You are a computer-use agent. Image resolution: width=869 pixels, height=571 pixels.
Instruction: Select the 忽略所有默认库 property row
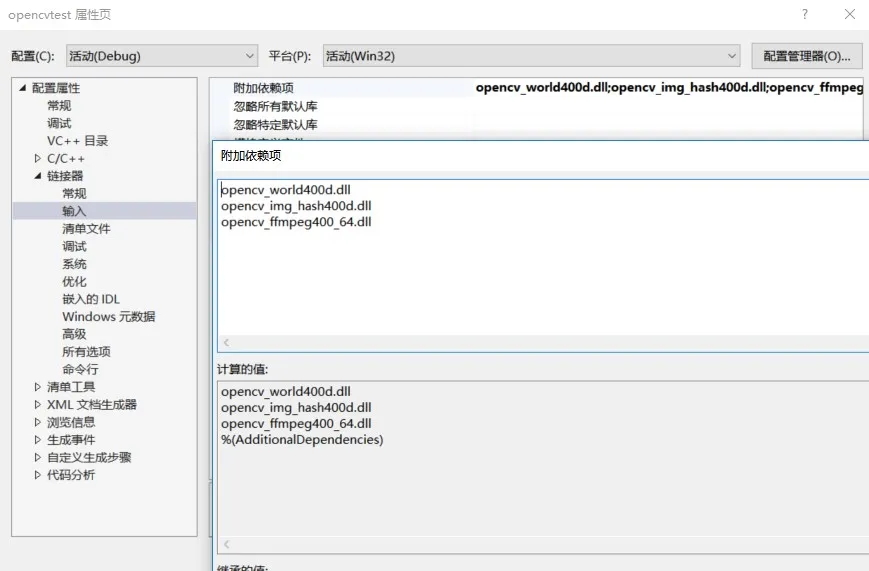pos(536,106)
